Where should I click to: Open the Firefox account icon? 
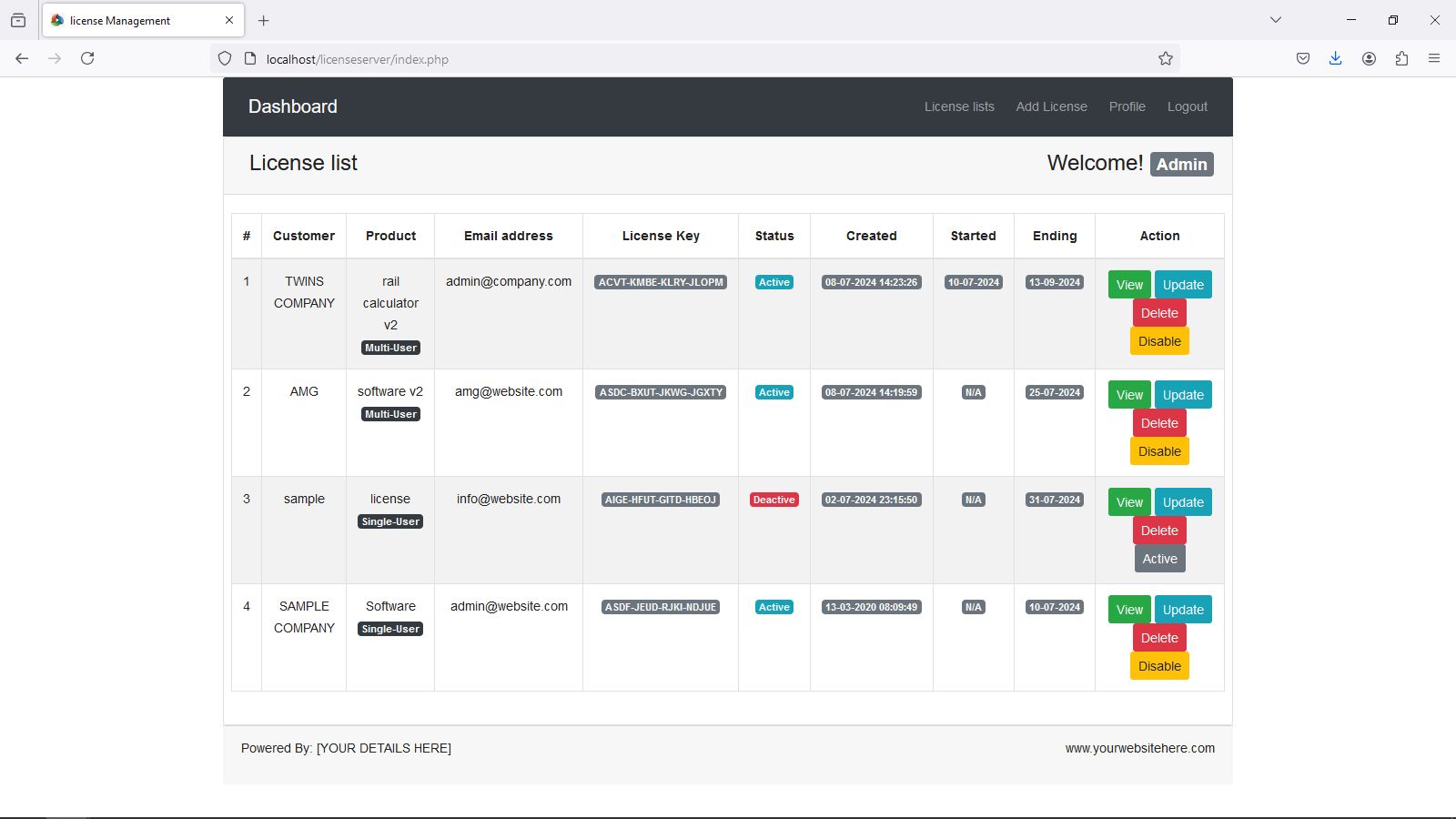tap(1369, 58)
